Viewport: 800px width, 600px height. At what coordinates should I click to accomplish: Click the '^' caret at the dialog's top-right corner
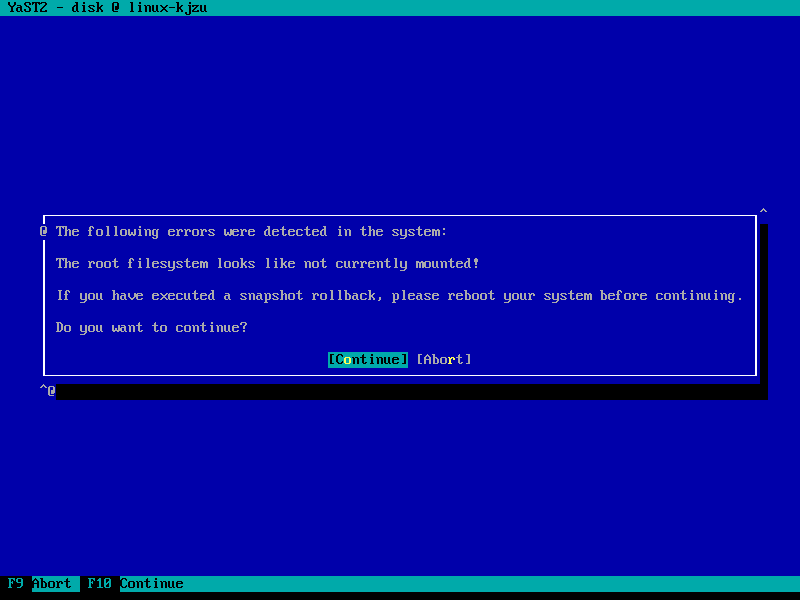coord(763,212)
